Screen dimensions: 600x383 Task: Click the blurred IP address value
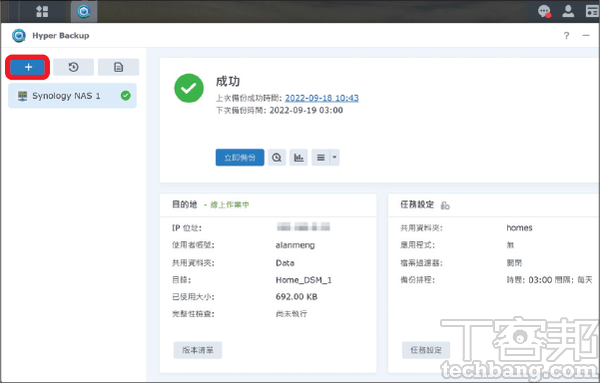pos(303,227)
